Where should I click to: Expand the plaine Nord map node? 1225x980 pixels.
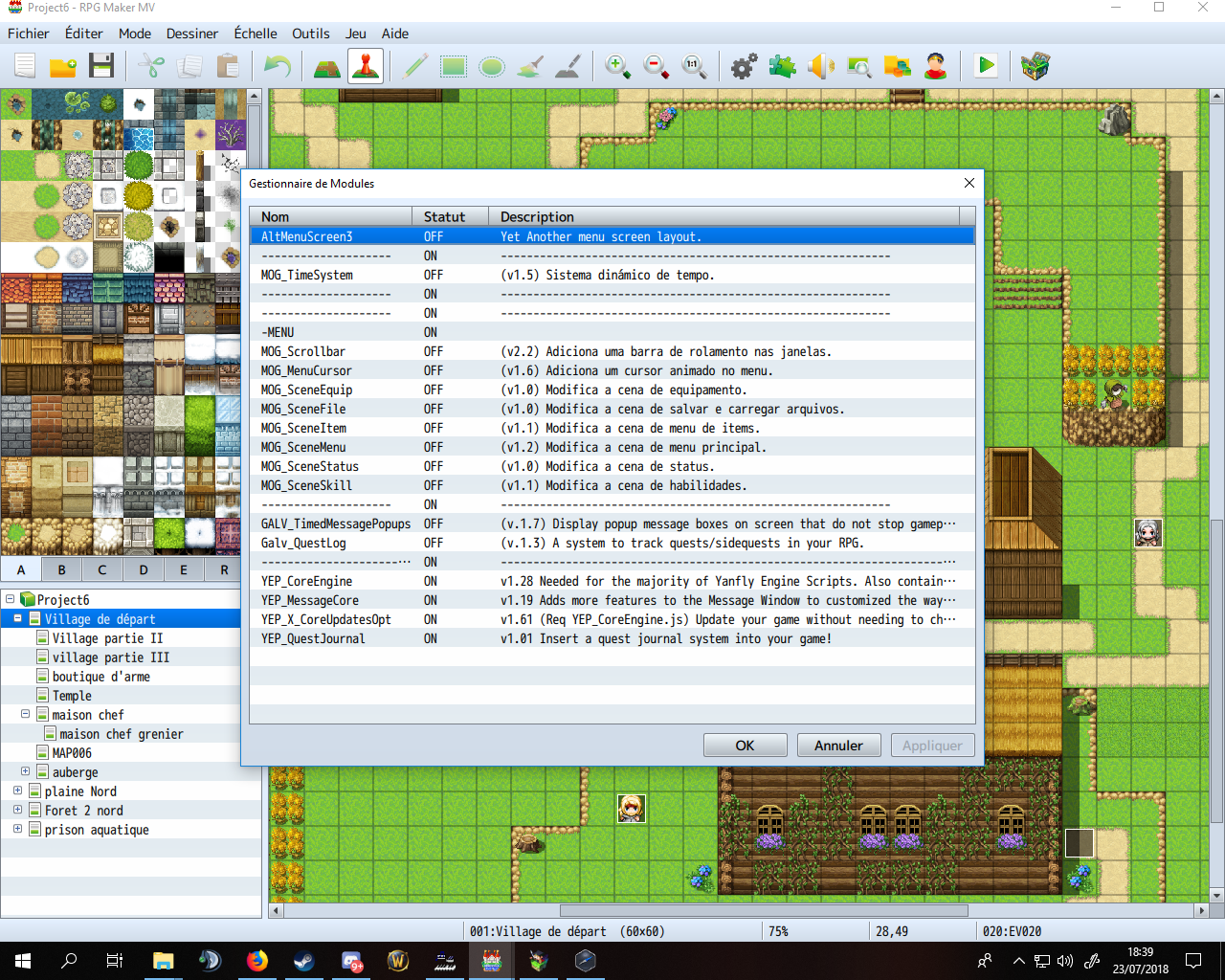(x=17, y=791)
